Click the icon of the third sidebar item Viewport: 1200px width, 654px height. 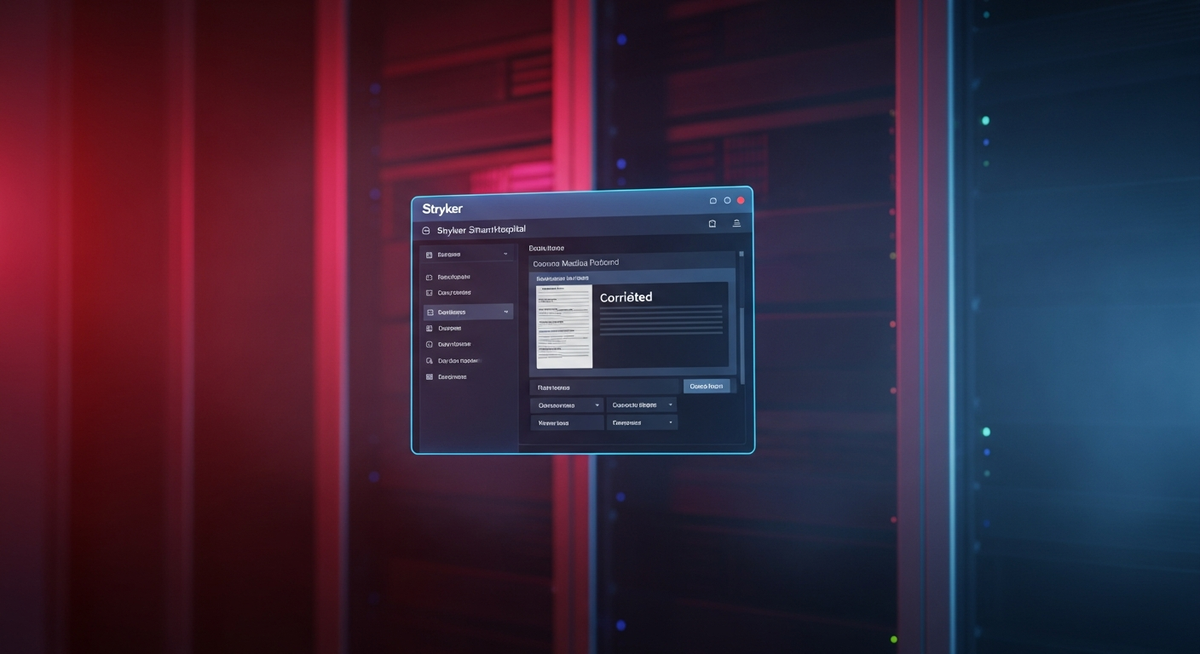429,293
